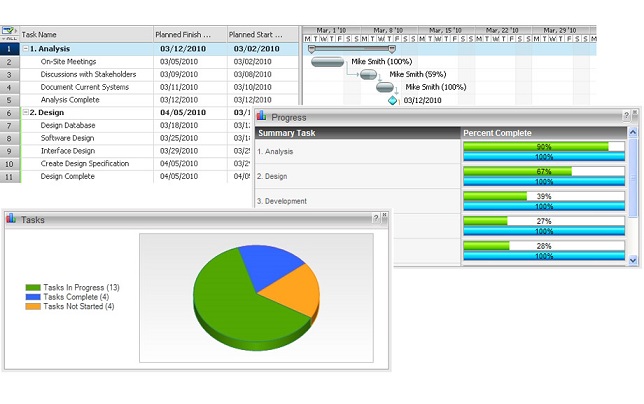Close the Progress panel
644x404 pixels.
pyautogui.click(x=635, y=117)
